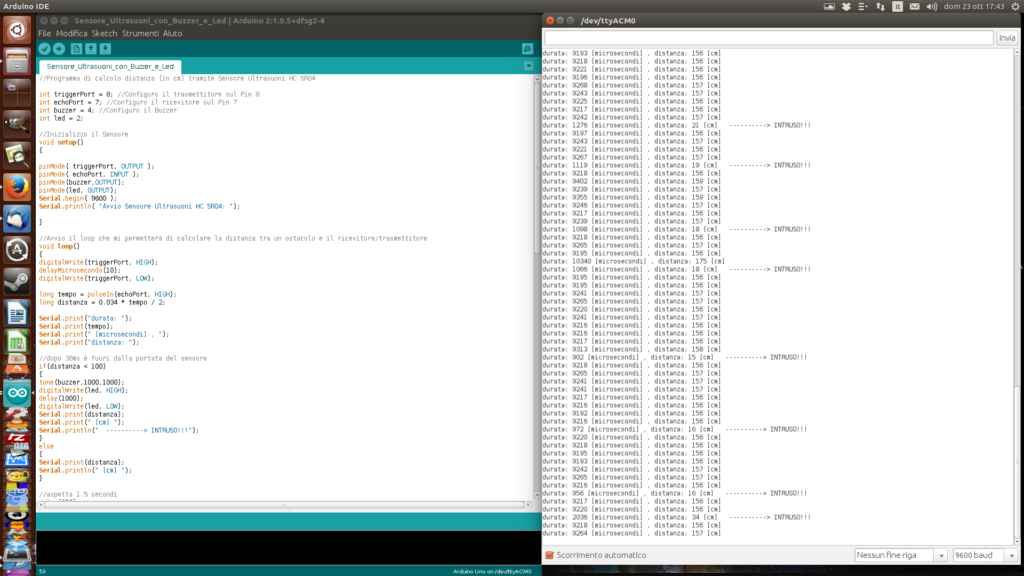Click Arduino Uno on /dev/ttyACM0 status text
Image resolution: width=1024 pixels, height=576 pixels.
492,571
